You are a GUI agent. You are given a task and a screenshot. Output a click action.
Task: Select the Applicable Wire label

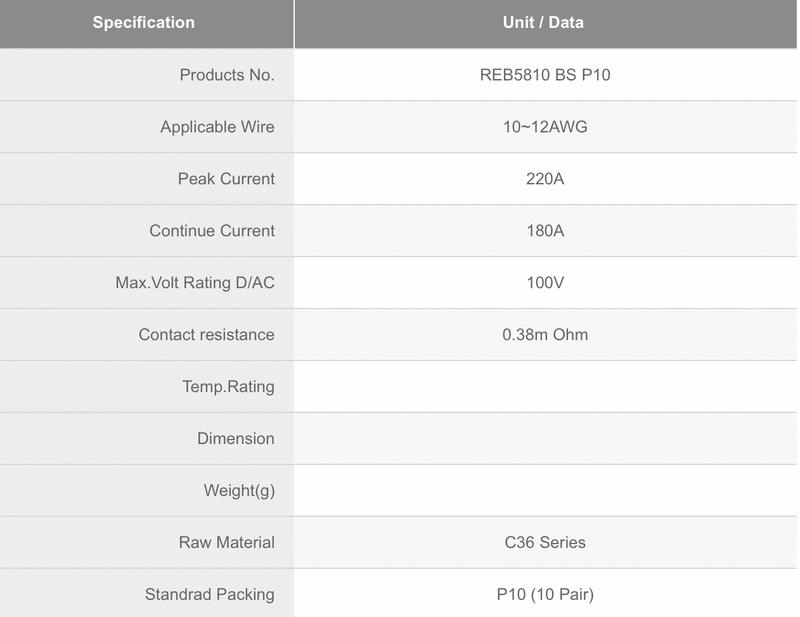pyautogui.click(x=217, y=127)
